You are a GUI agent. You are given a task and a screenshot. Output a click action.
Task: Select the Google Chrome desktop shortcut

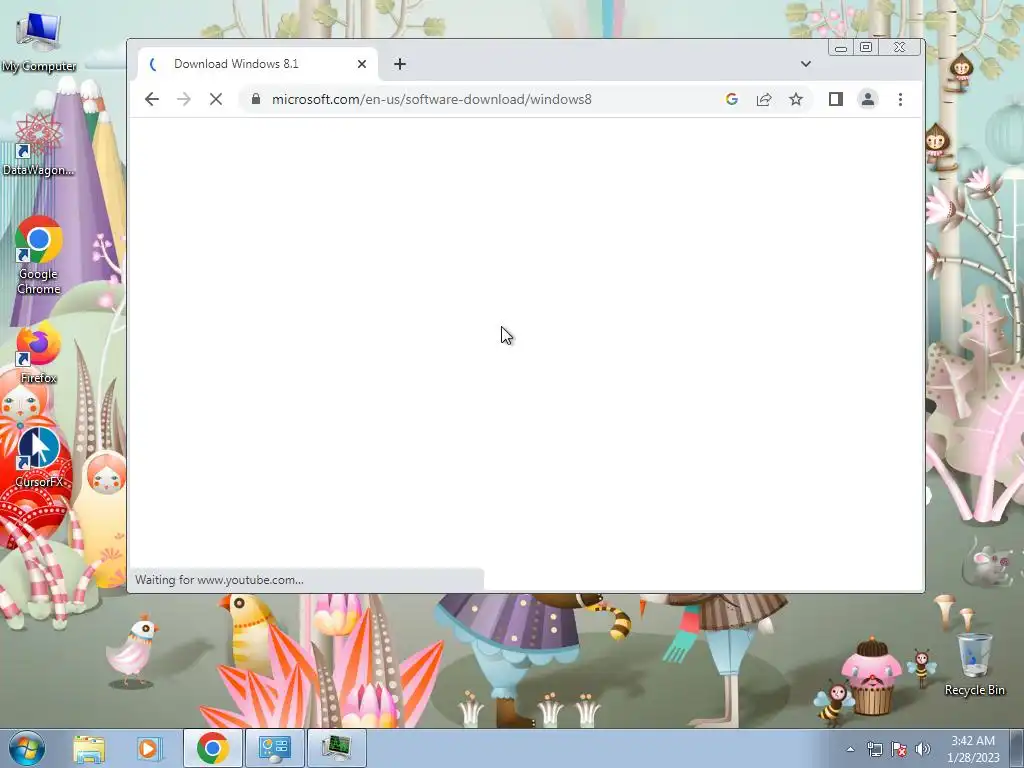(39, 256)
